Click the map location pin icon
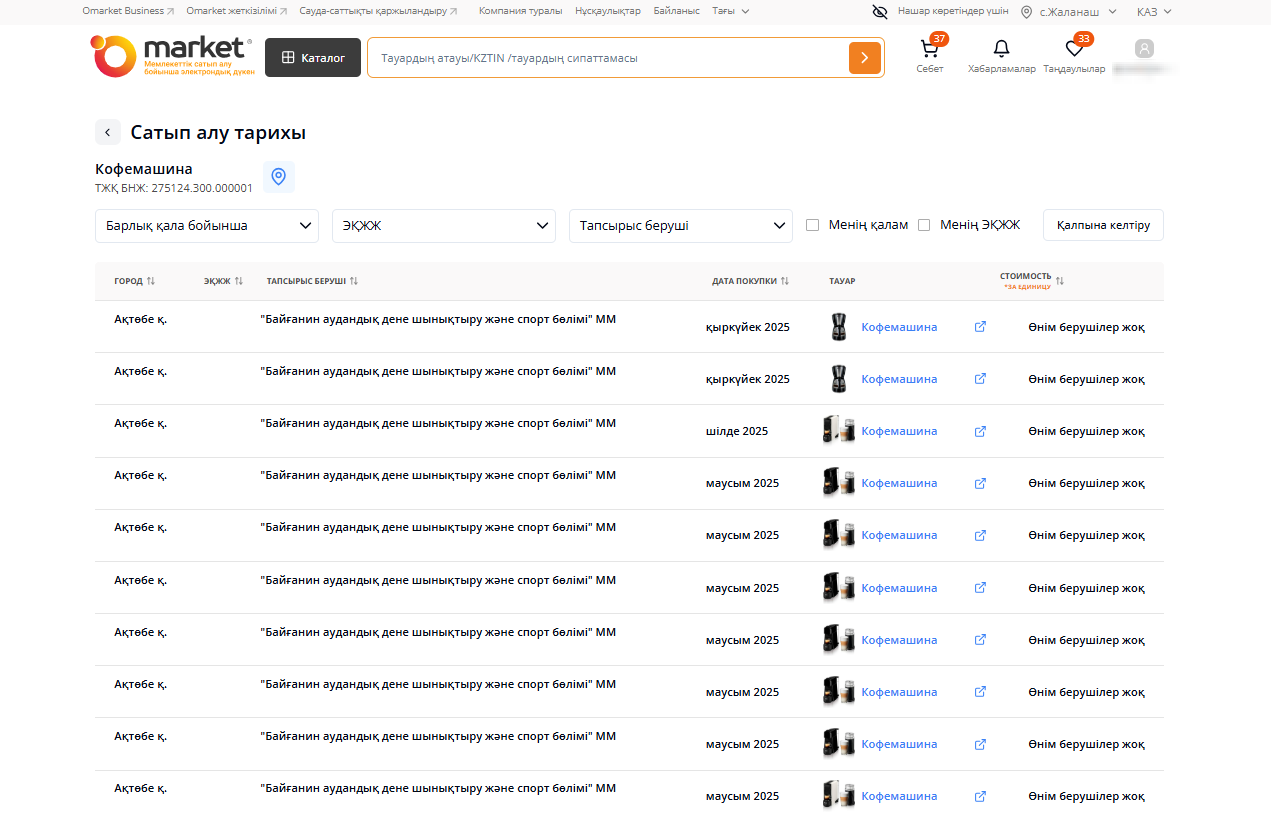The height and width of the screenshot is (821, 1271). 279,177
